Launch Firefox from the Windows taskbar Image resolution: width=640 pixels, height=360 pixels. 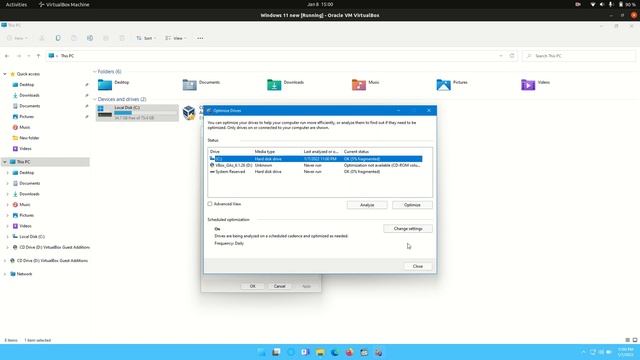[349, 352]
